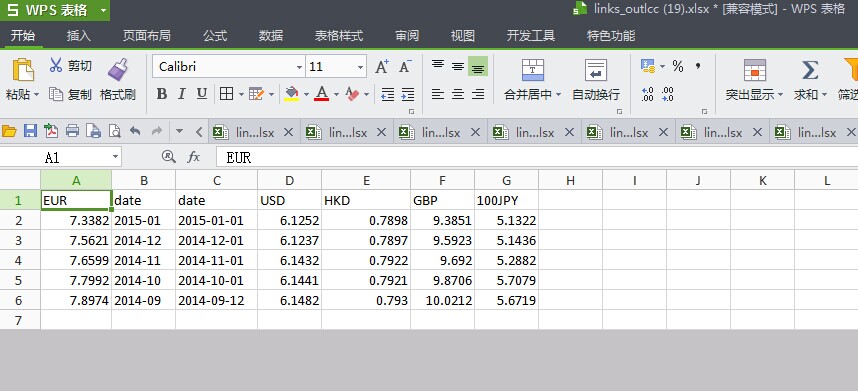Align cell text to the right
Viewport: 858px width, 391px height.
pos(478,94)
